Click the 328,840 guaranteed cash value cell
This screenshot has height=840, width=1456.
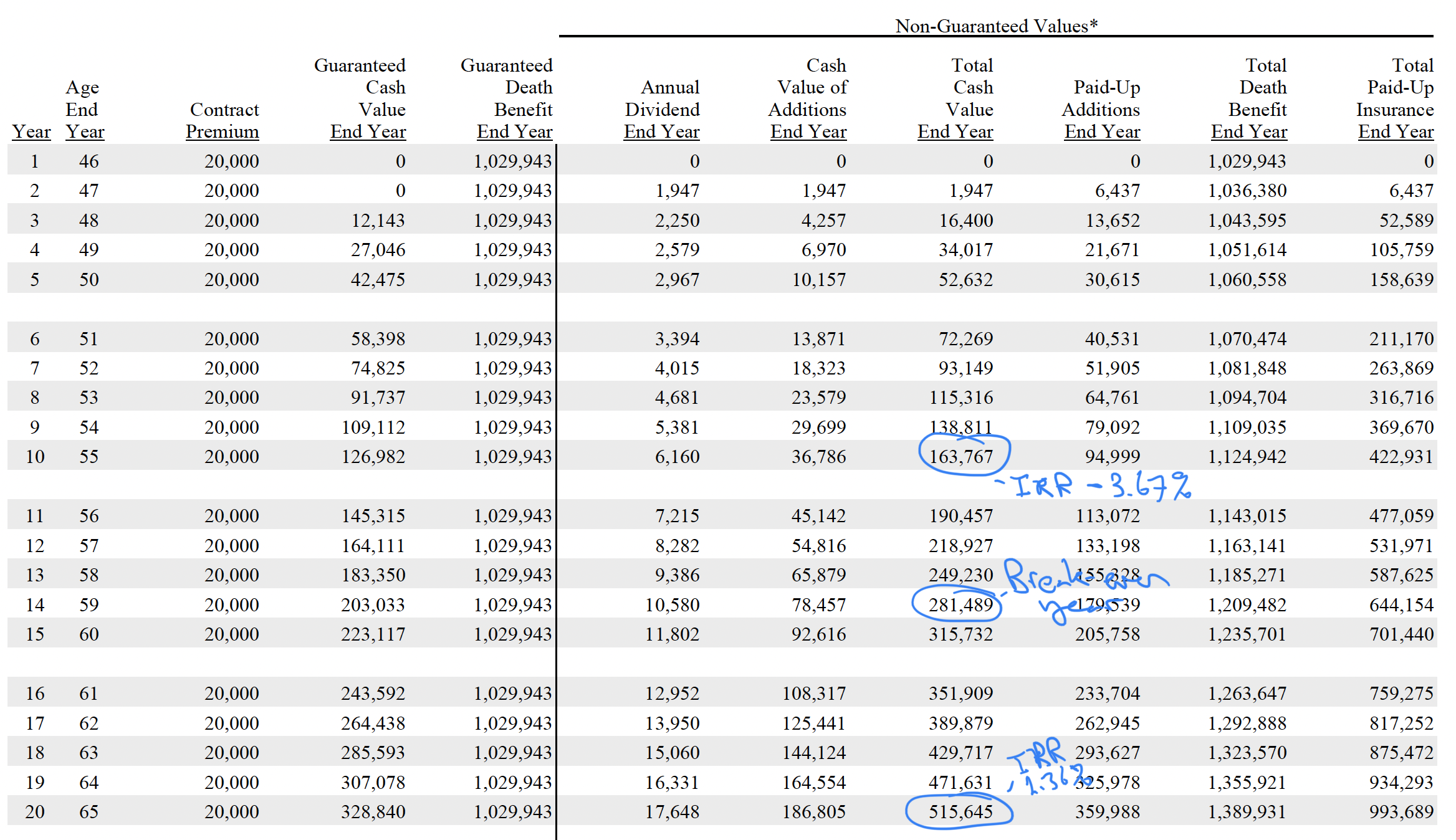(373, 811)
